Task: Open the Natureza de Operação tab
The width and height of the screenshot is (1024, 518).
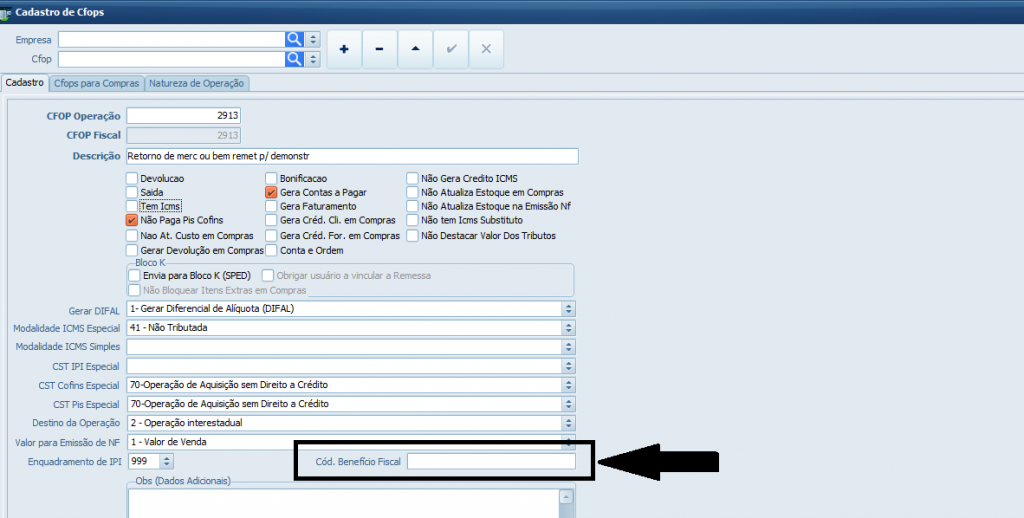Action: (197, 83)
